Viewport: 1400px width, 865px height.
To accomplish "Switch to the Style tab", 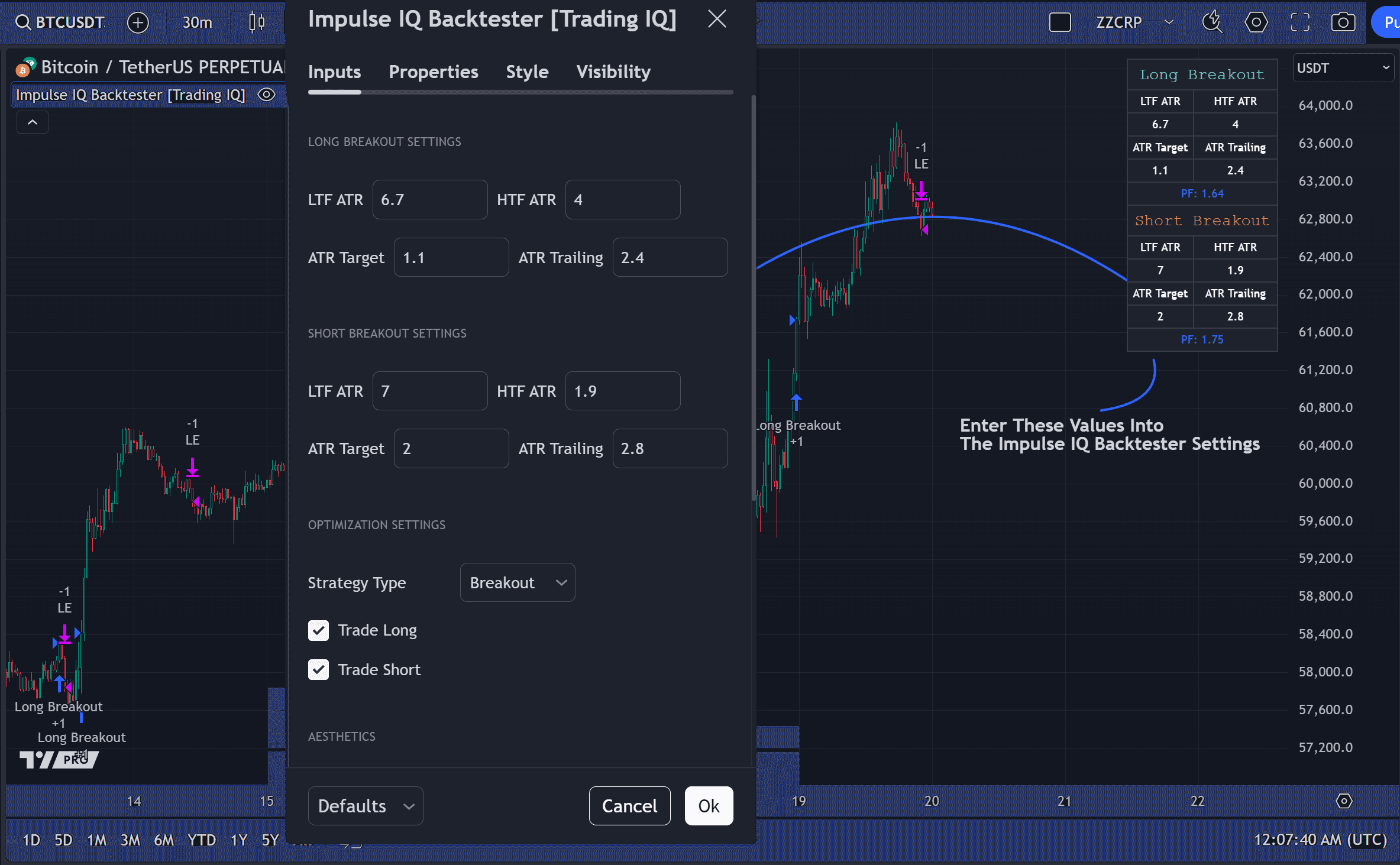I will 527,72.
